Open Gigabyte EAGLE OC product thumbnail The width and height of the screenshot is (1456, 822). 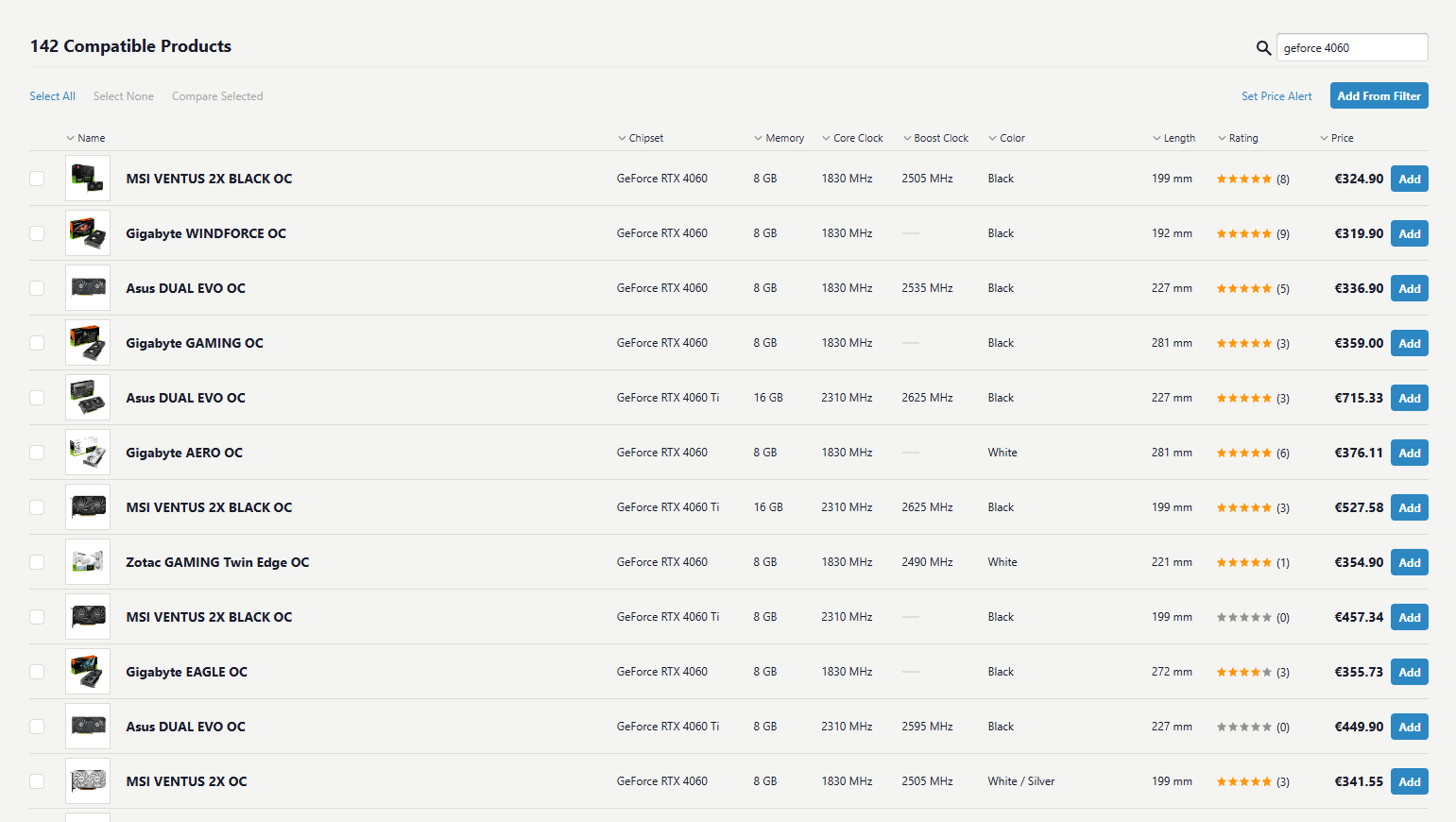tap(88, 672)
